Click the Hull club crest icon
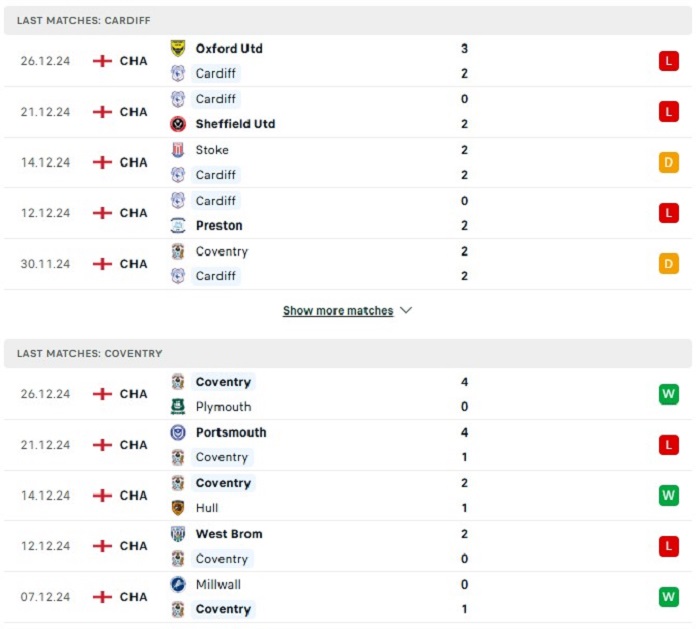This screenshot has height=629, width=700. tap(178, 508)
